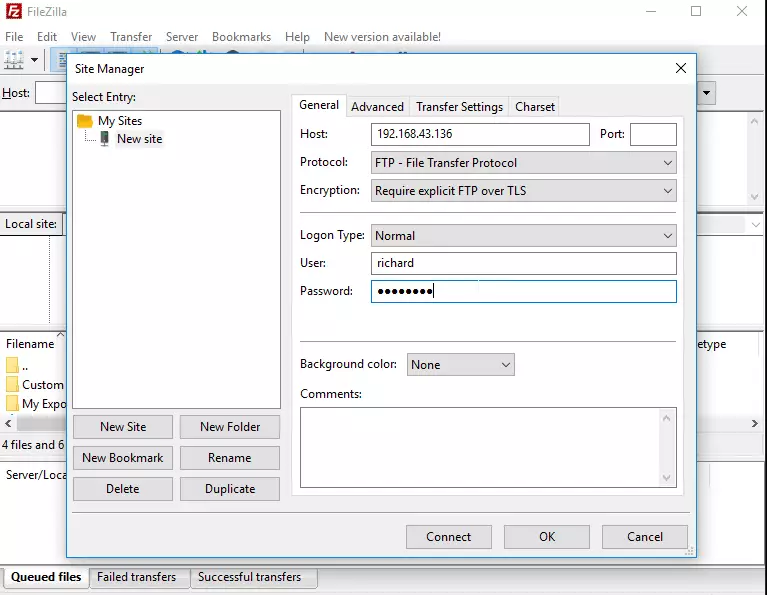Click the Delete button
This screenshot has height=595, width=767.
click(123, 489)
